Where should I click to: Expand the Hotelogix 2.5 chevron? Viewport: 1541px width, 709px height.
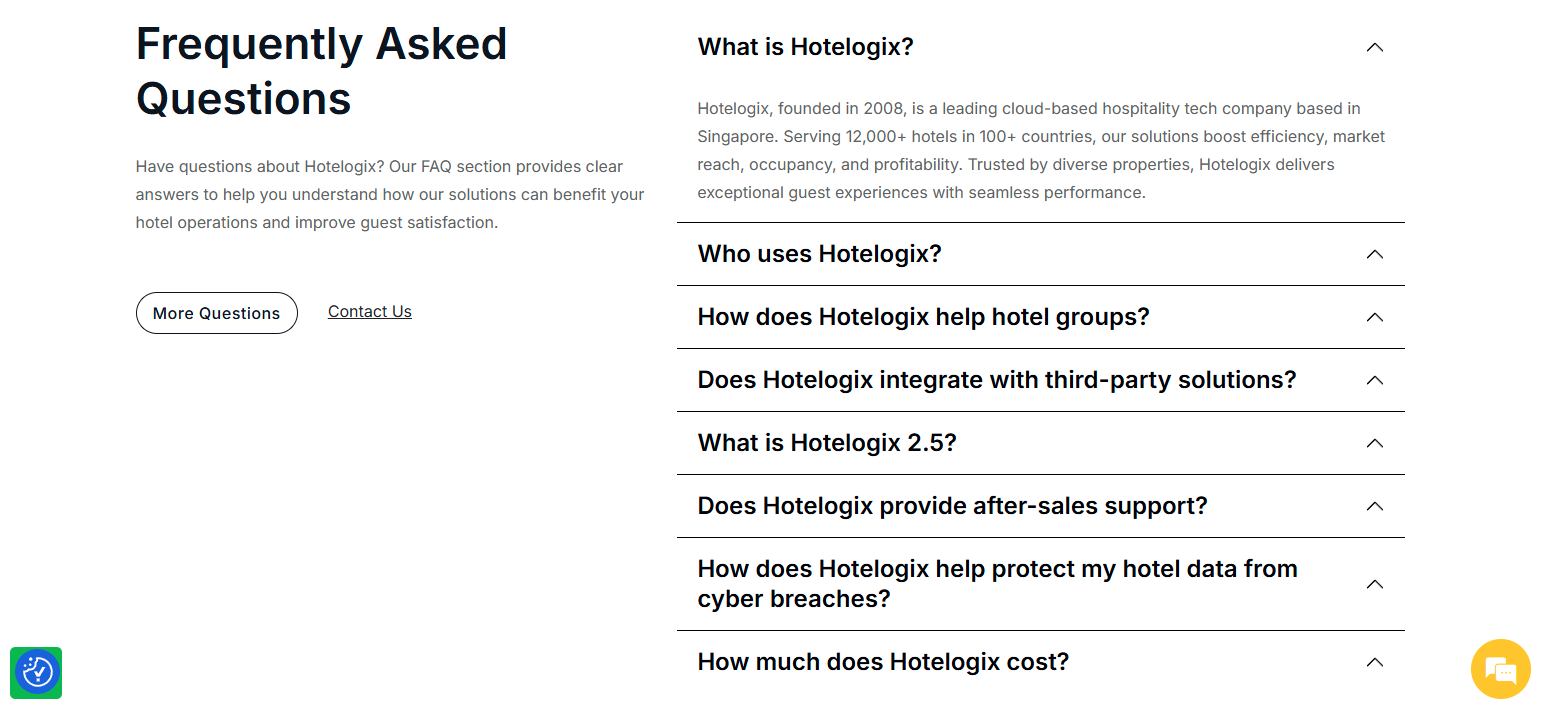[x=1374, y=444]
